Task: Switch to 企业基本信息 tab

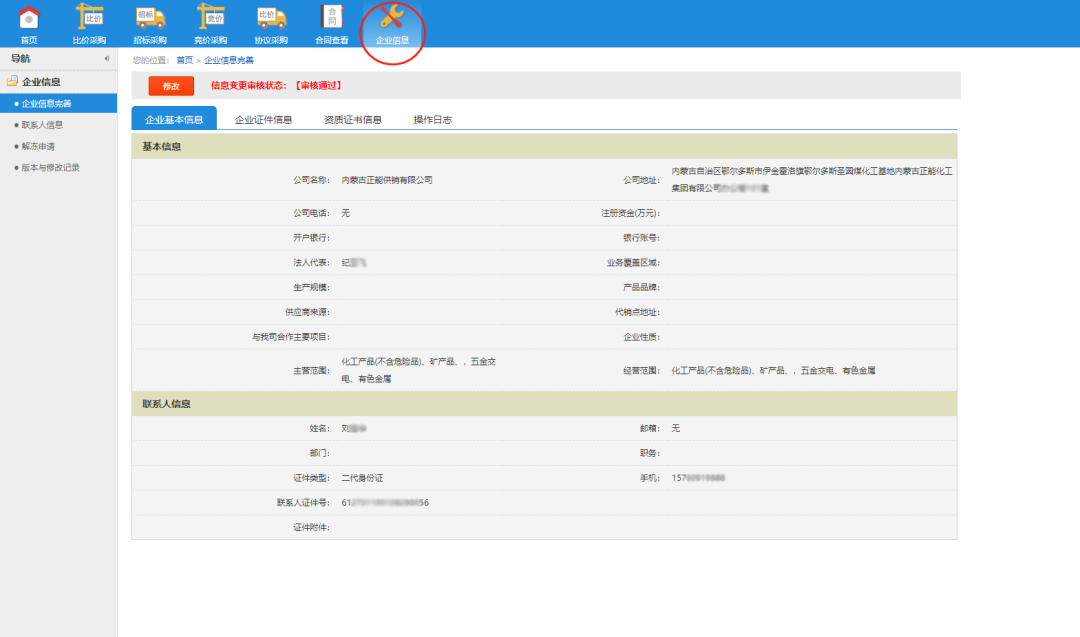Action: click(174, 118)
